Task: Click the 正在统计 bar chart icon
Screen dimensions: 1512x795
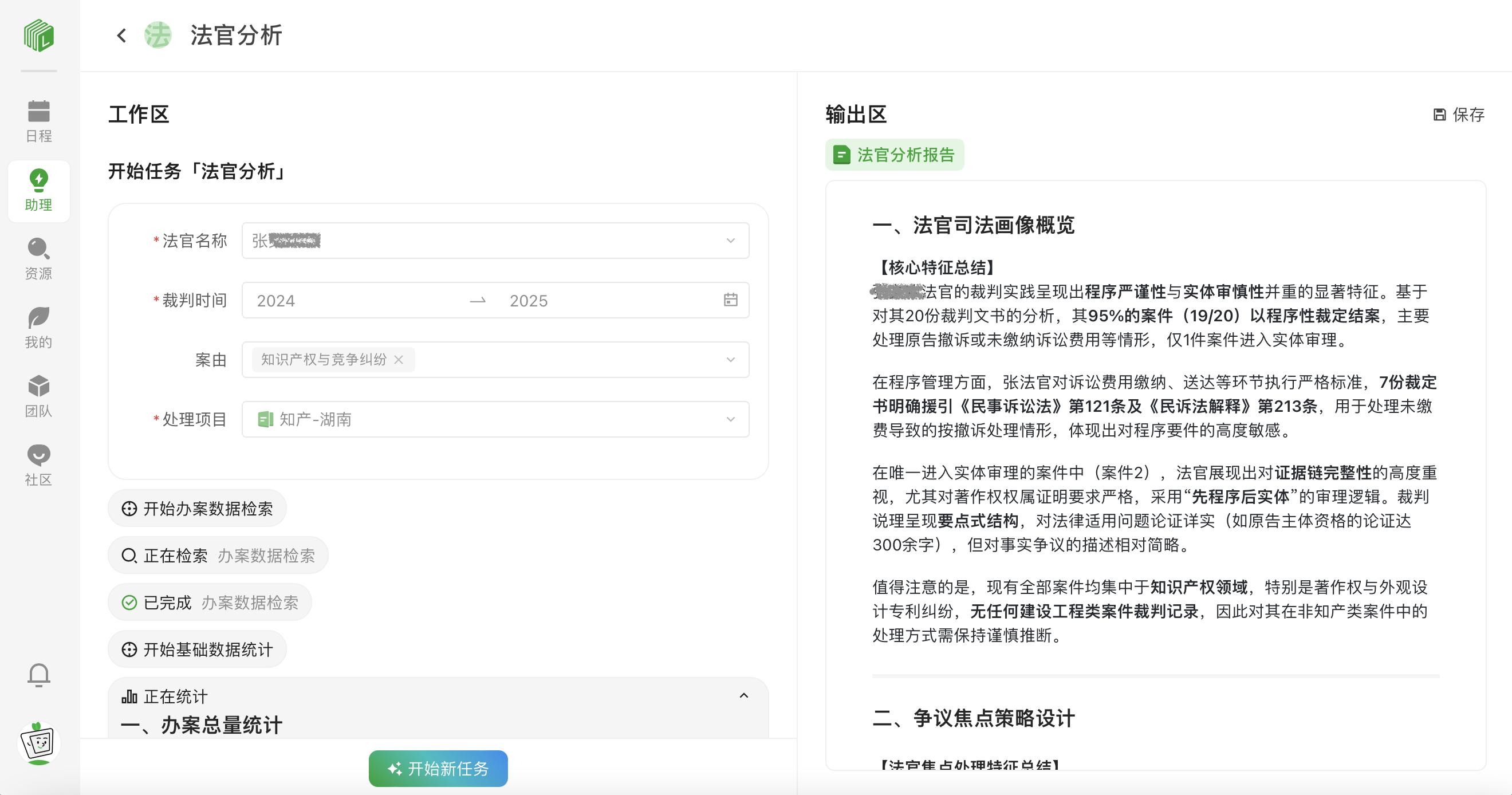Action: [x=129, y=696]
